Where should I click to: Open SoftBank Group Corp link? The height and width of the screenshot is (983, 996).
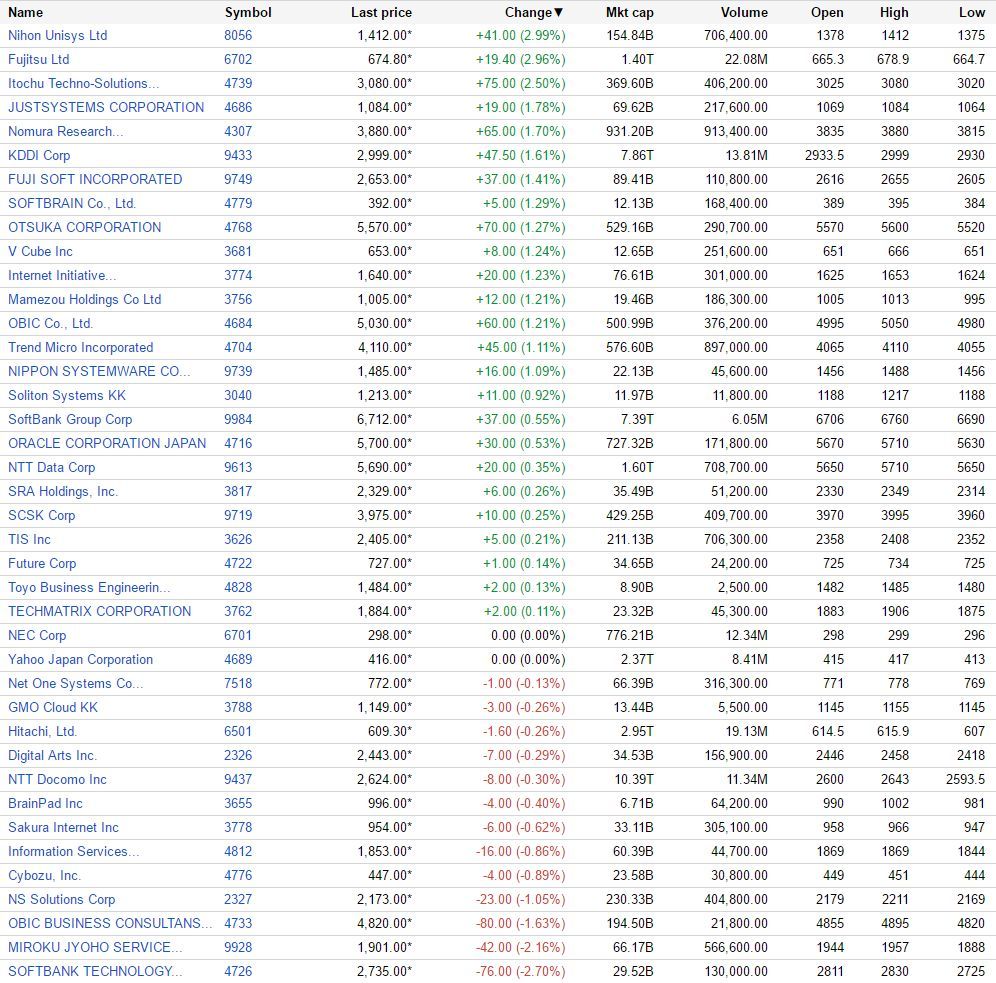pyautogui.click(x=70, y=420)
